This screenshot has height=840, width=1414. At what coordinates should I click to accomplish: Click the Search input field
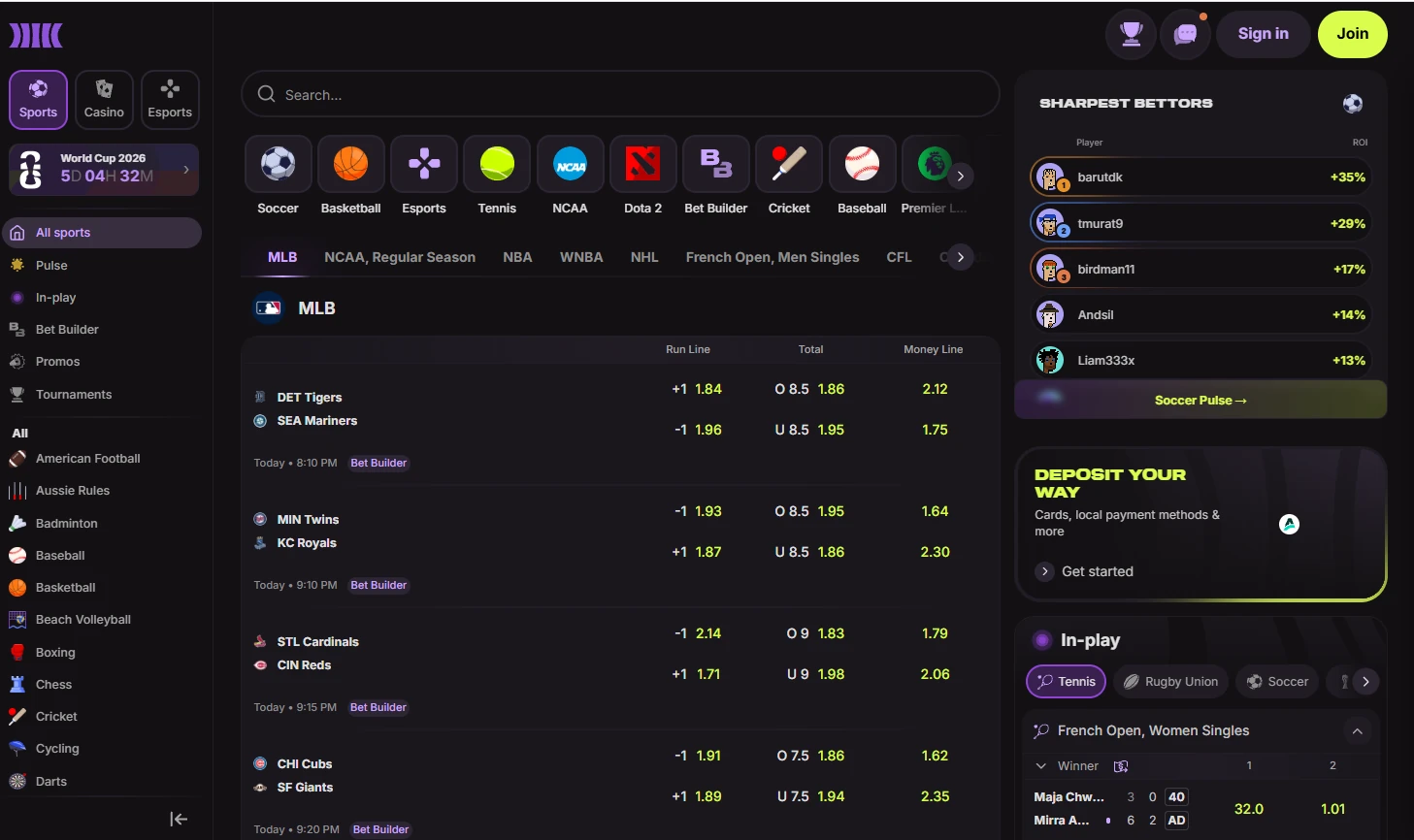[x=620, y=94]
